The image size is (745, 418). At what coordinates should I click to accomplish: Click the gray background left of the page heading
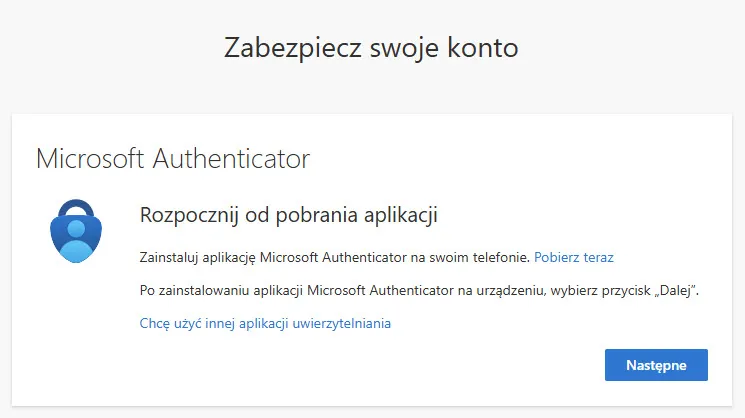click(100, 48)
